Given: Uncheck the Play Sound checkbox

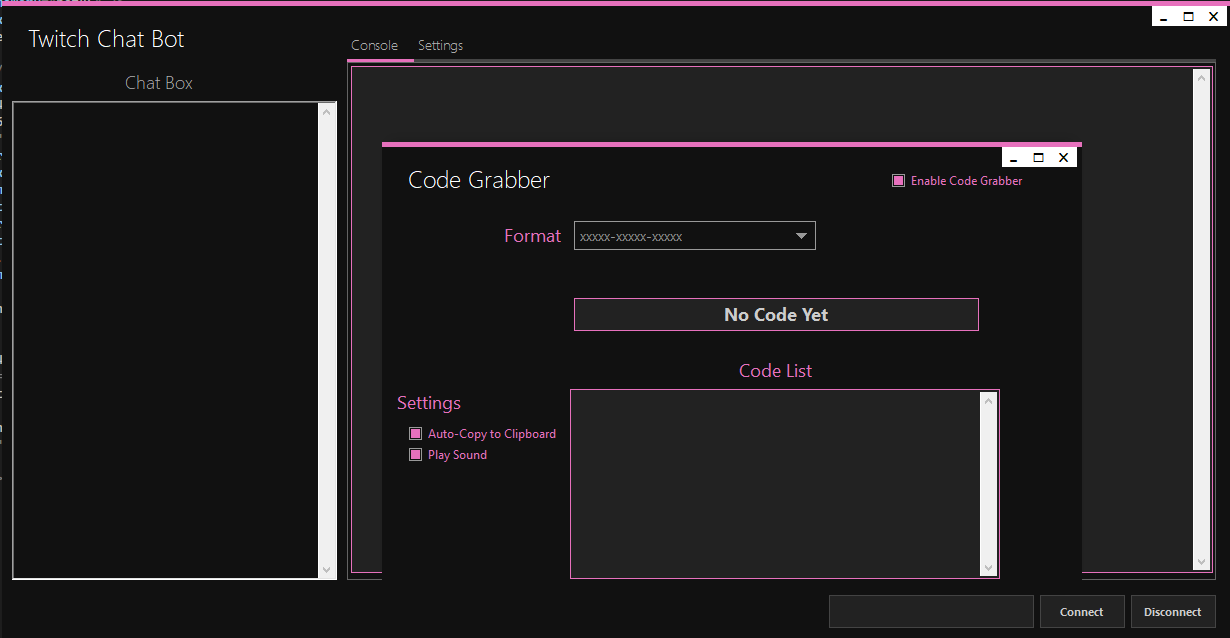Looking at the screenshot, I should (x=416, y=455).
